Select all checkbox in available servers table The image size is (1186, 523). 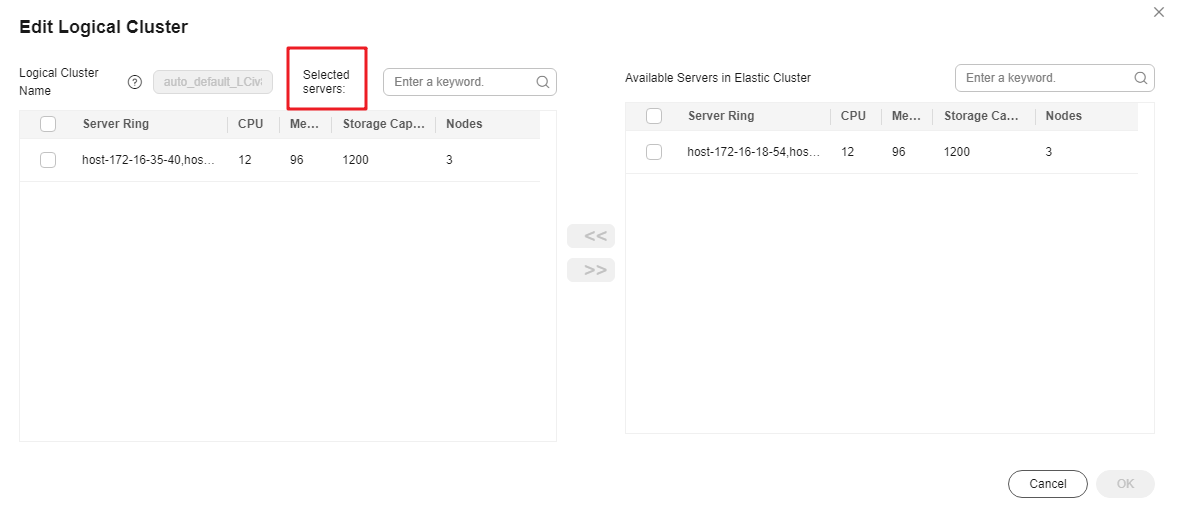tap(654, 116)
